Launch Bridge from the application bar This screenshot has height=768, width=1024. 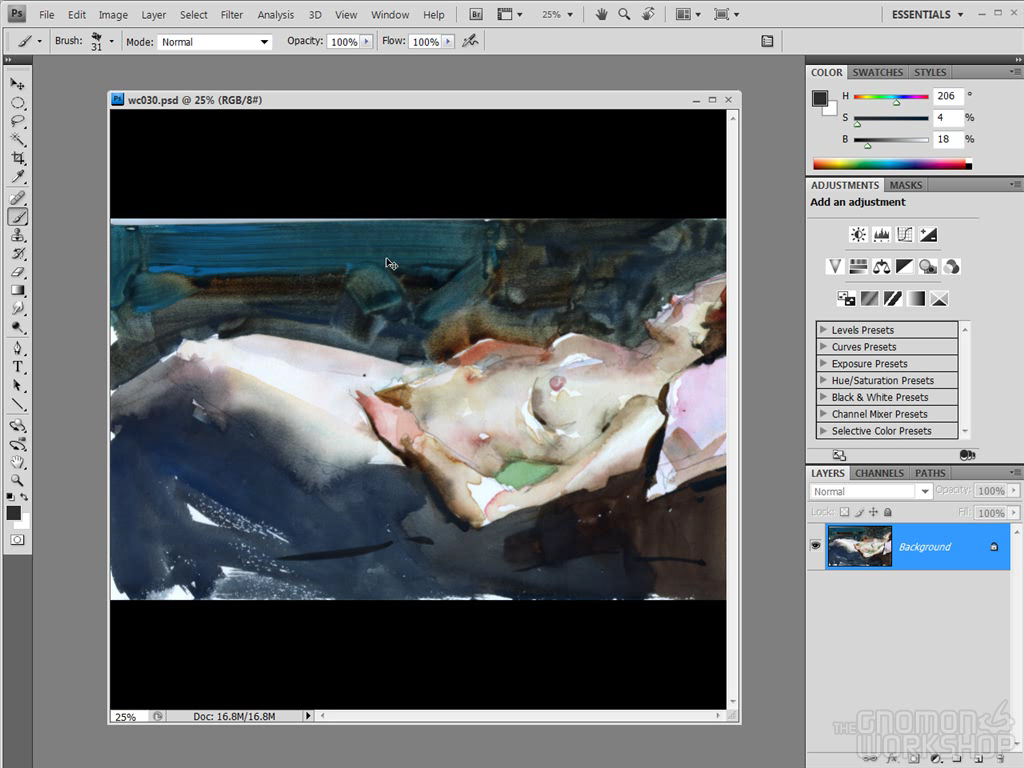coord(476,14)
